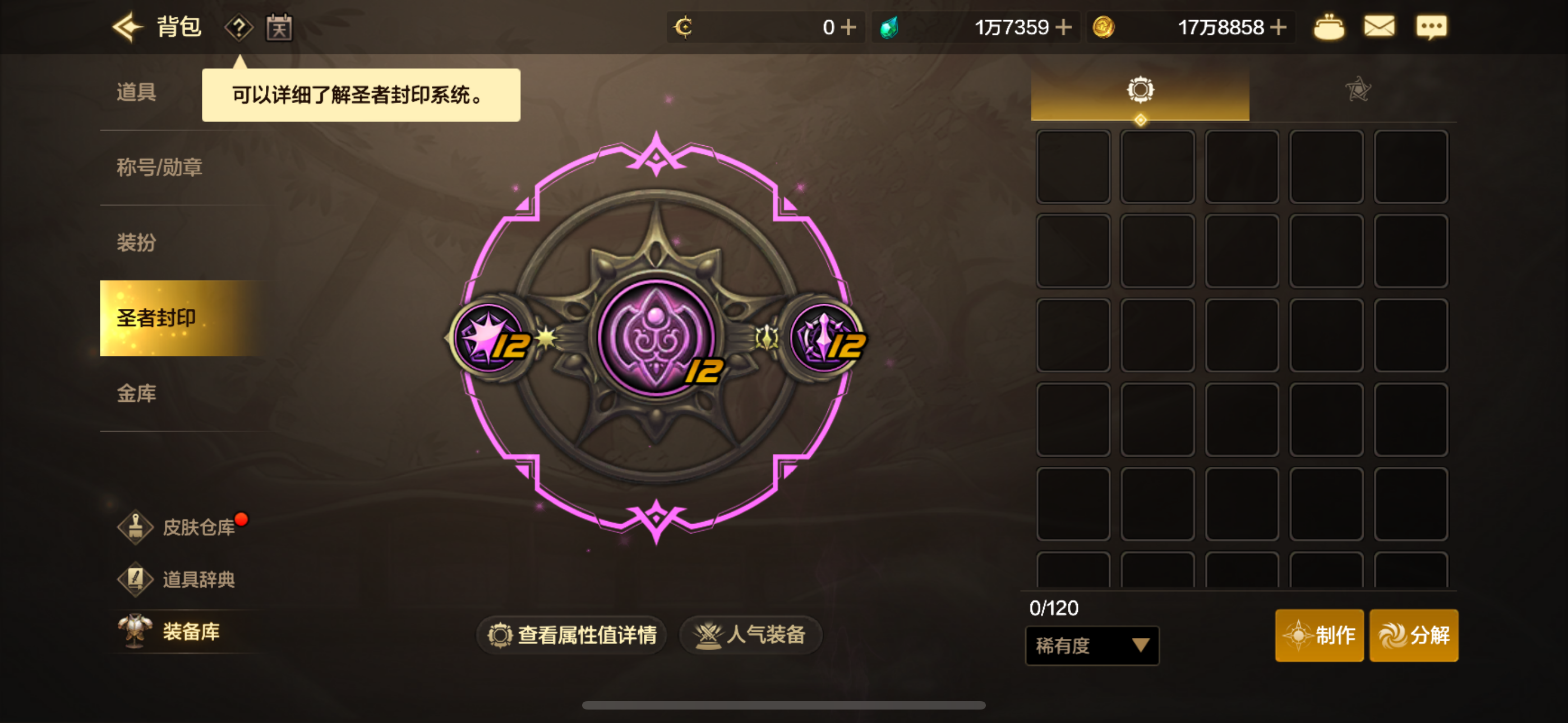Open the chat bubble icon
1568x723 pixels.
tap(1432, 27)
